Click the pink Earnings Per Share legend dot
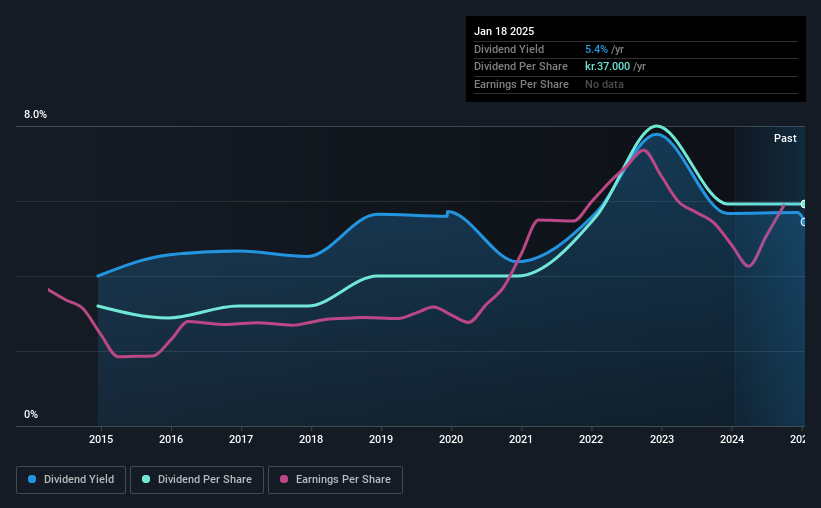This screenshot has height=508, width=821. tap(284, 479)
